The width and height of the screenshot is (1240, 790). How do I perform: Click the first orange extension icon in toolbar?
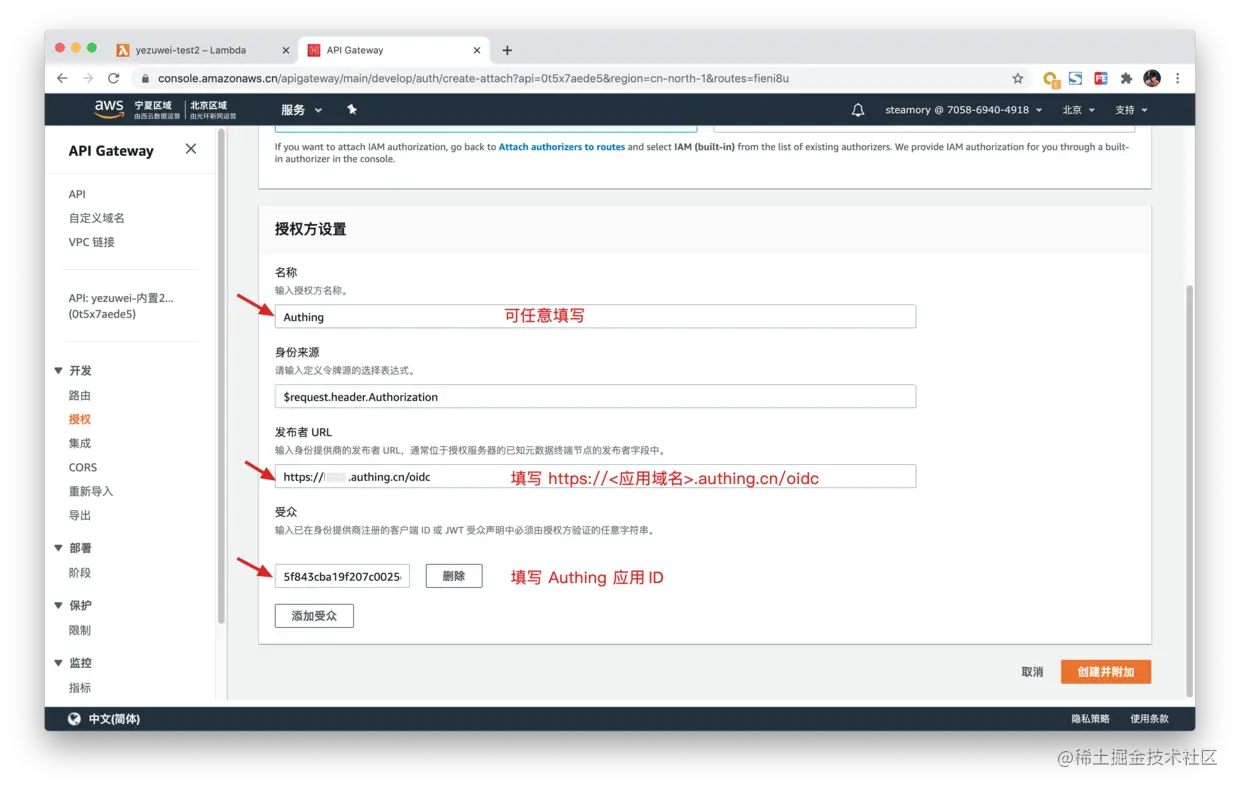coord(1050,79)
